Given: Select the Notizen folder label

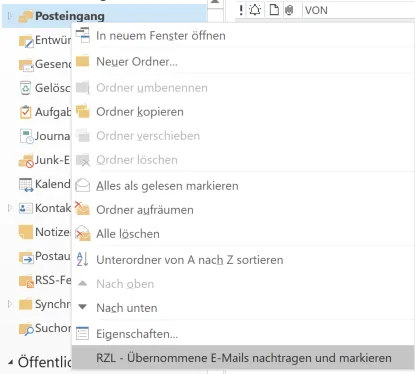Looking at the screenshot, I should point(53,232).
